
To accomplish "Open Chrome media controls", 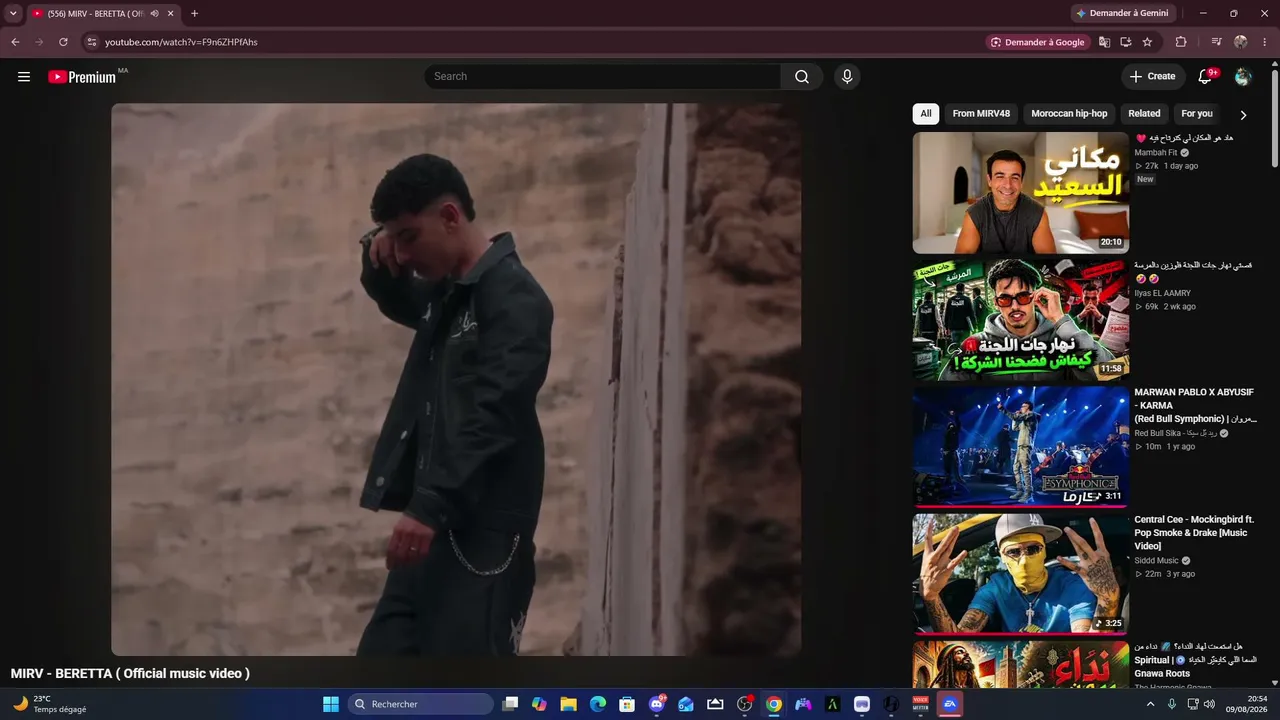I will (x=1216, y=42).
